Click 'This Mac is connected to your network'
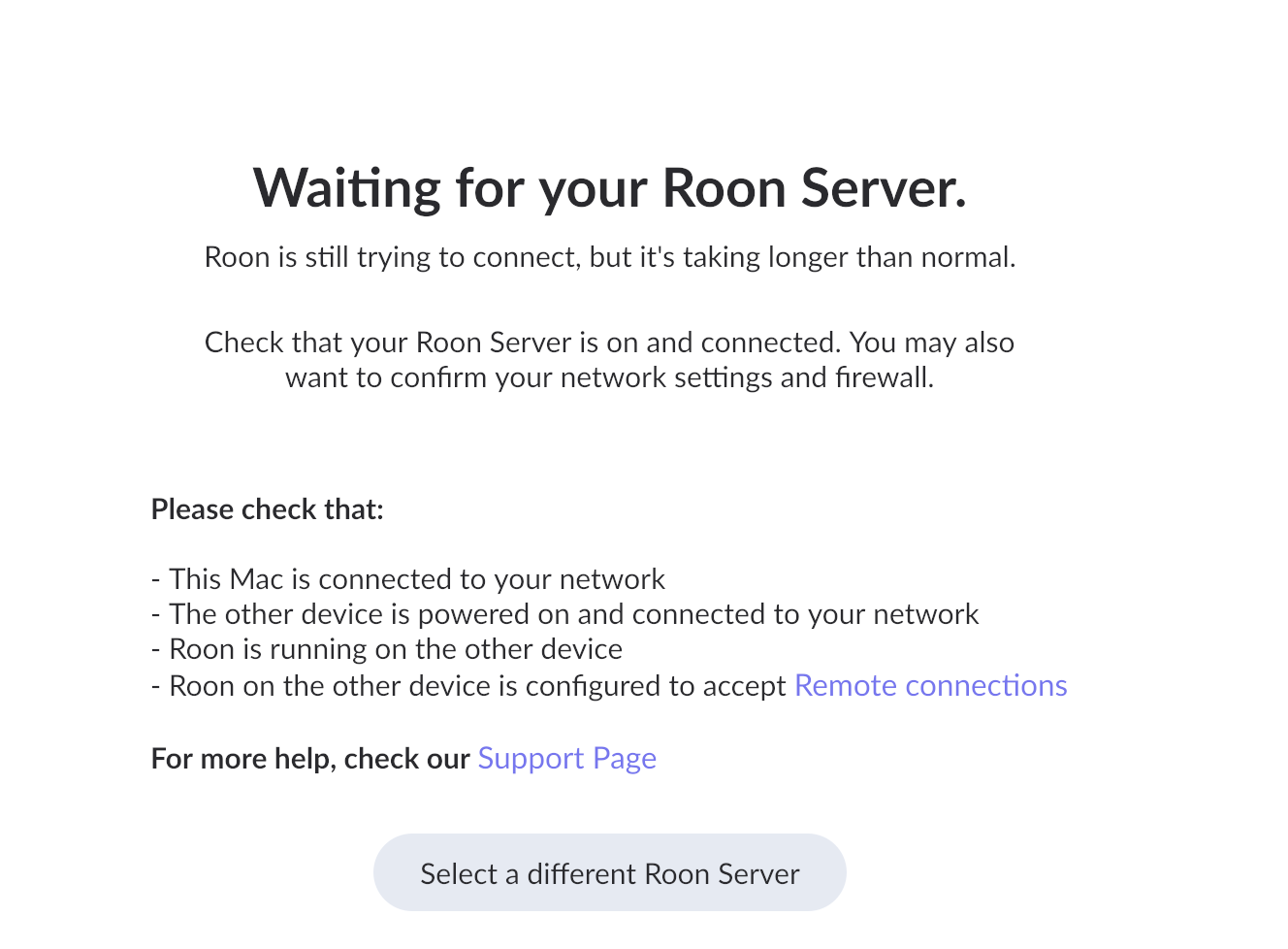1288x949 pixels. click(x=417, y=579)
